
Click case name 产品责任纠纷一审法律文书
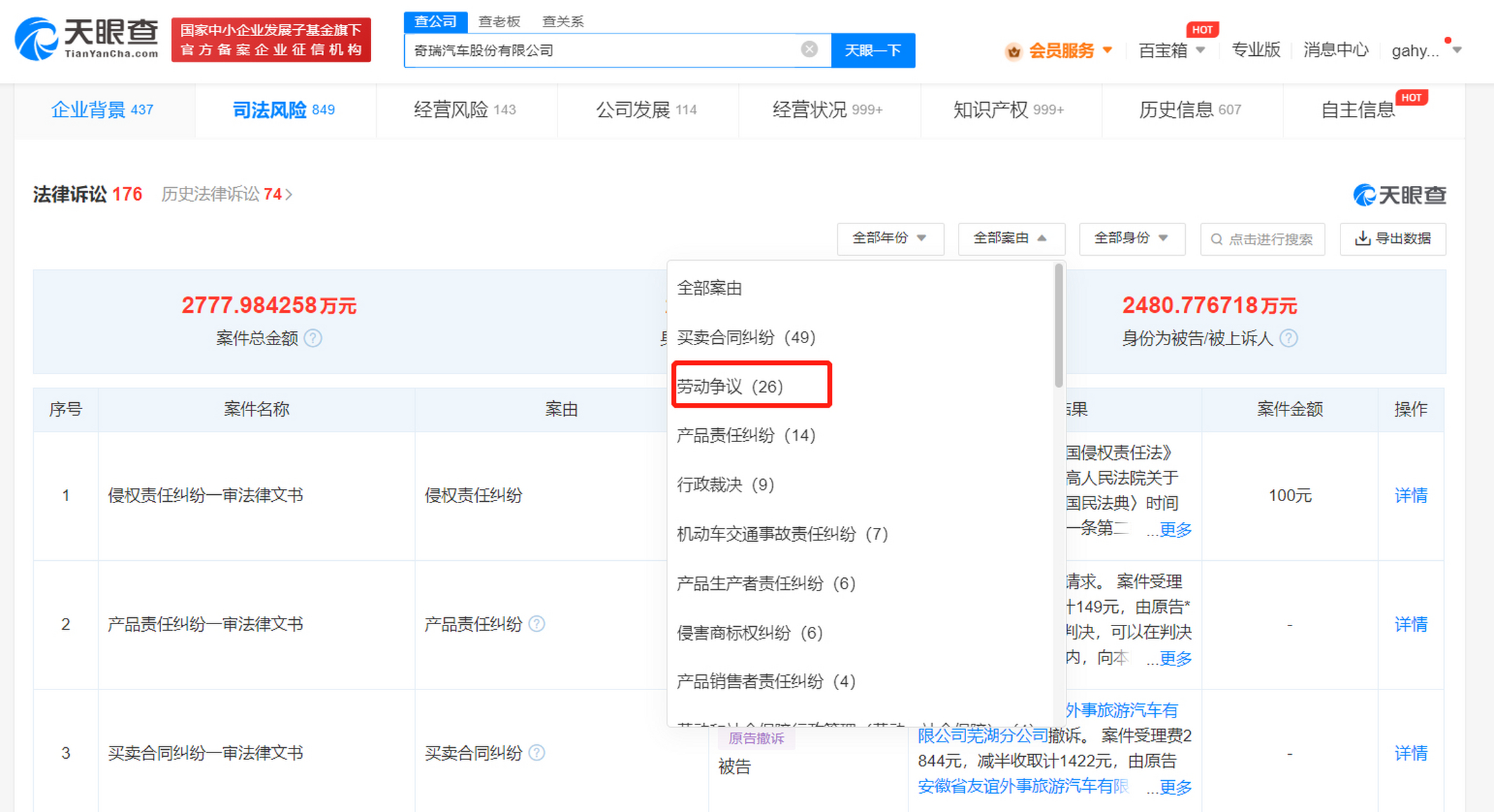206,624
